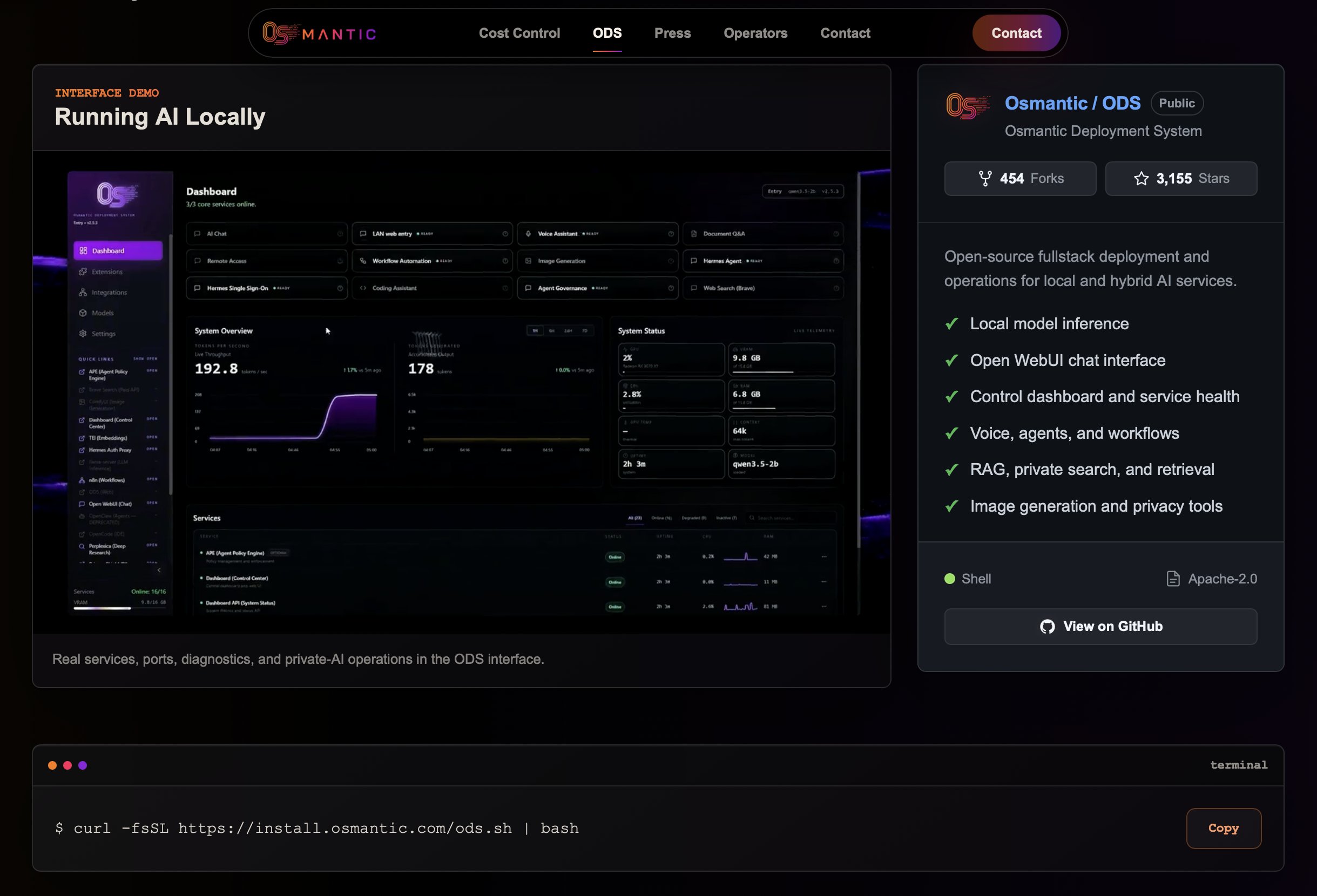Open the Operators nav item
This screenshot has width=1317, height=896.
pyautogui.click(x=755, y=33)
